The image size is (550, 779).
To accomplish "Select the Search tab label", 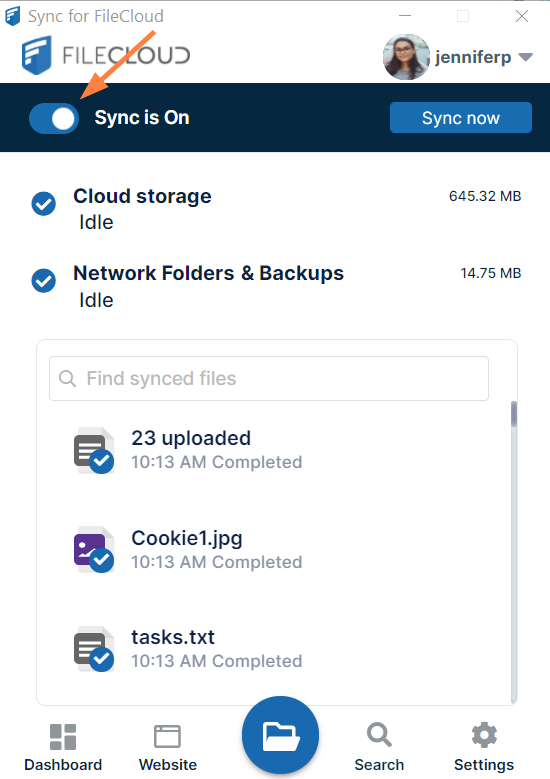I will click(379, 765).
